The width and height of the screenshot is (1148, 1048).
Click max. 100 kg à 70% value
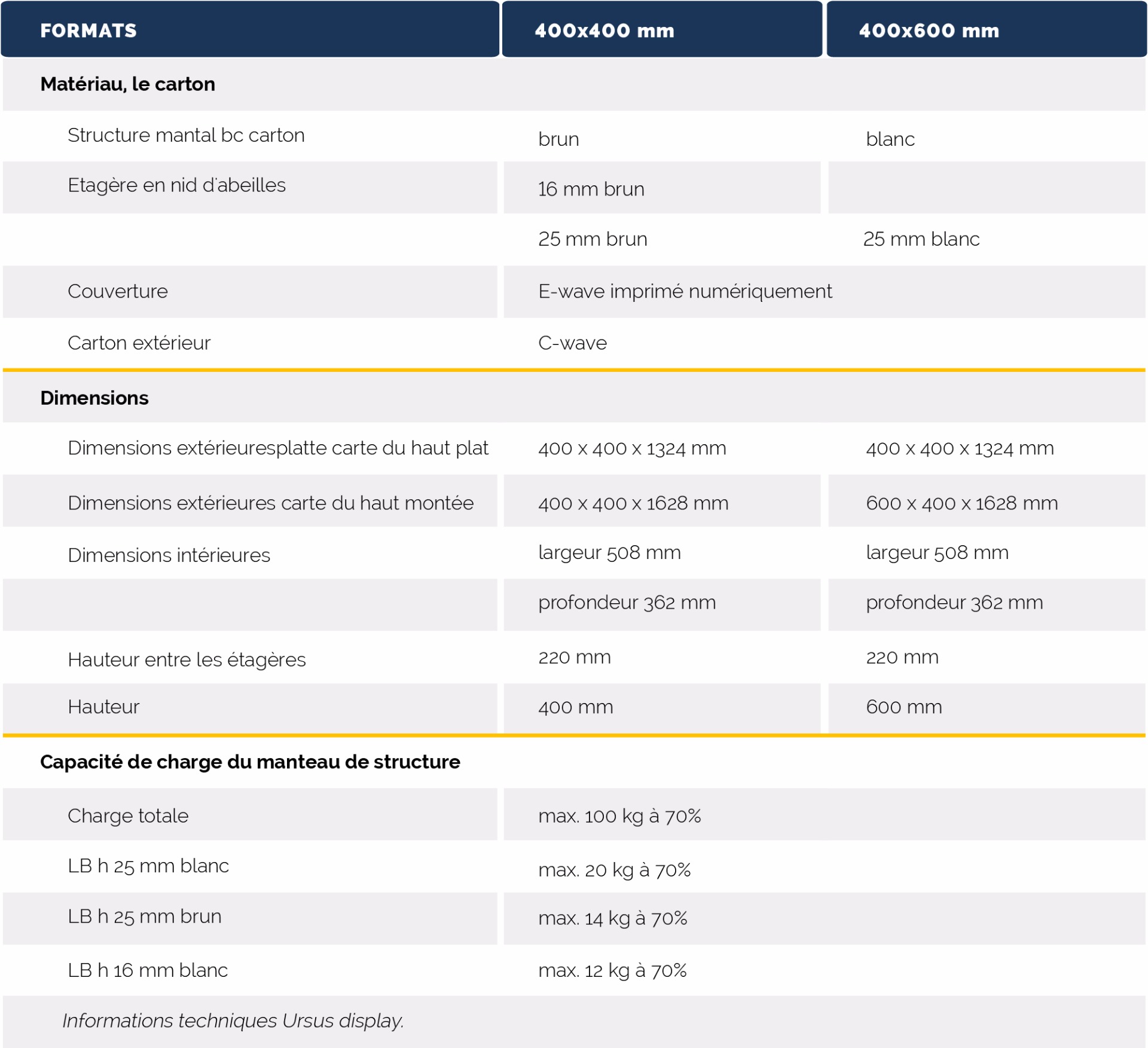[619, 816]
